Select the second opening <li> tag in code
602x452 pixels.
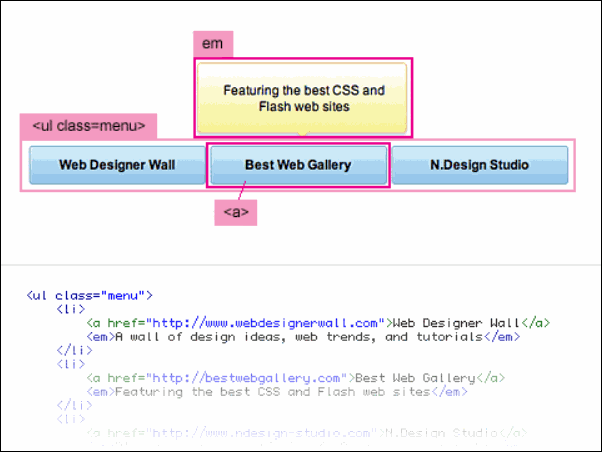click(73, 364)
